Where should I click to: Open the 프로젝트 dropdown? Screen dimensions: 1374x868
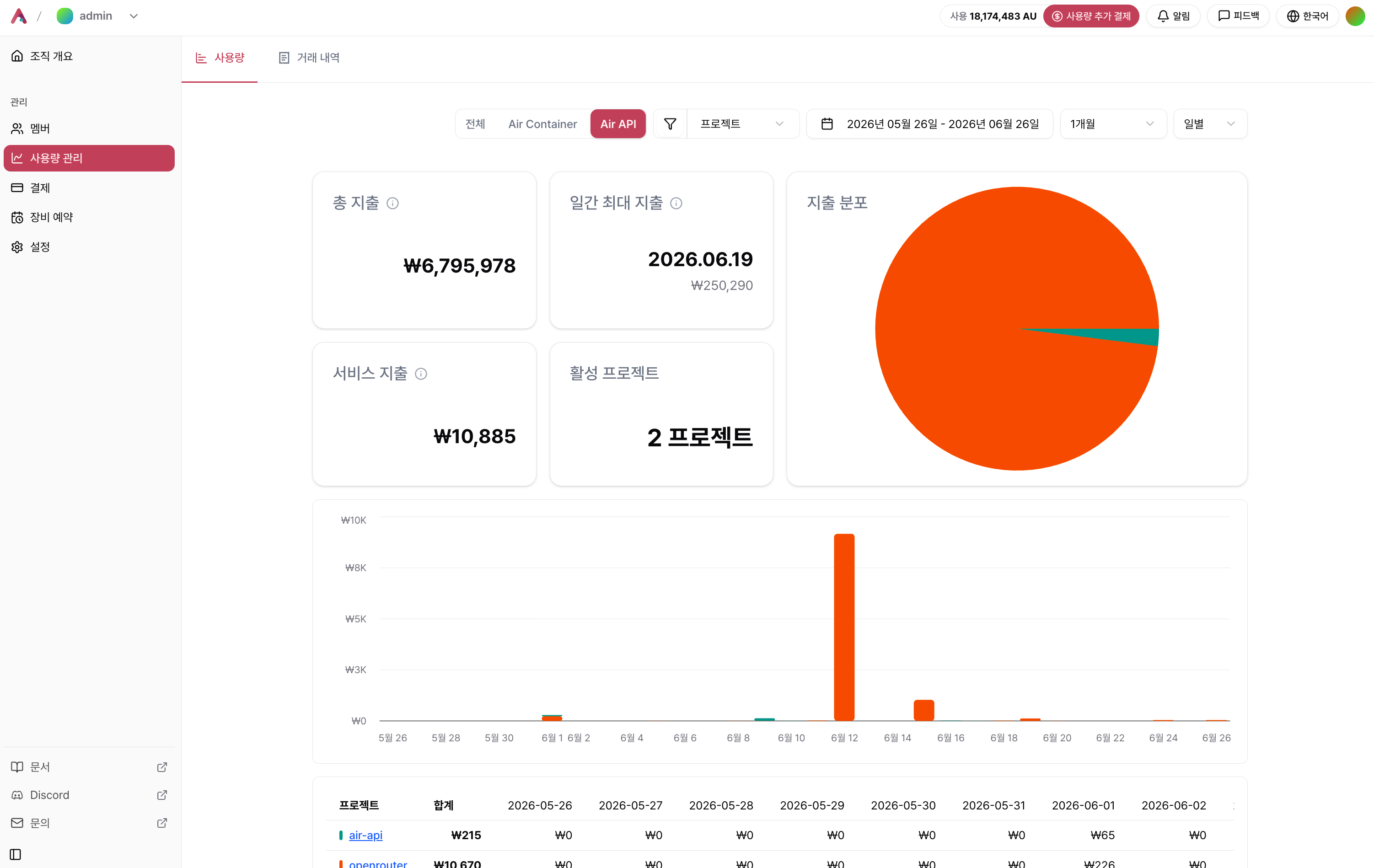tap(742, 124)
